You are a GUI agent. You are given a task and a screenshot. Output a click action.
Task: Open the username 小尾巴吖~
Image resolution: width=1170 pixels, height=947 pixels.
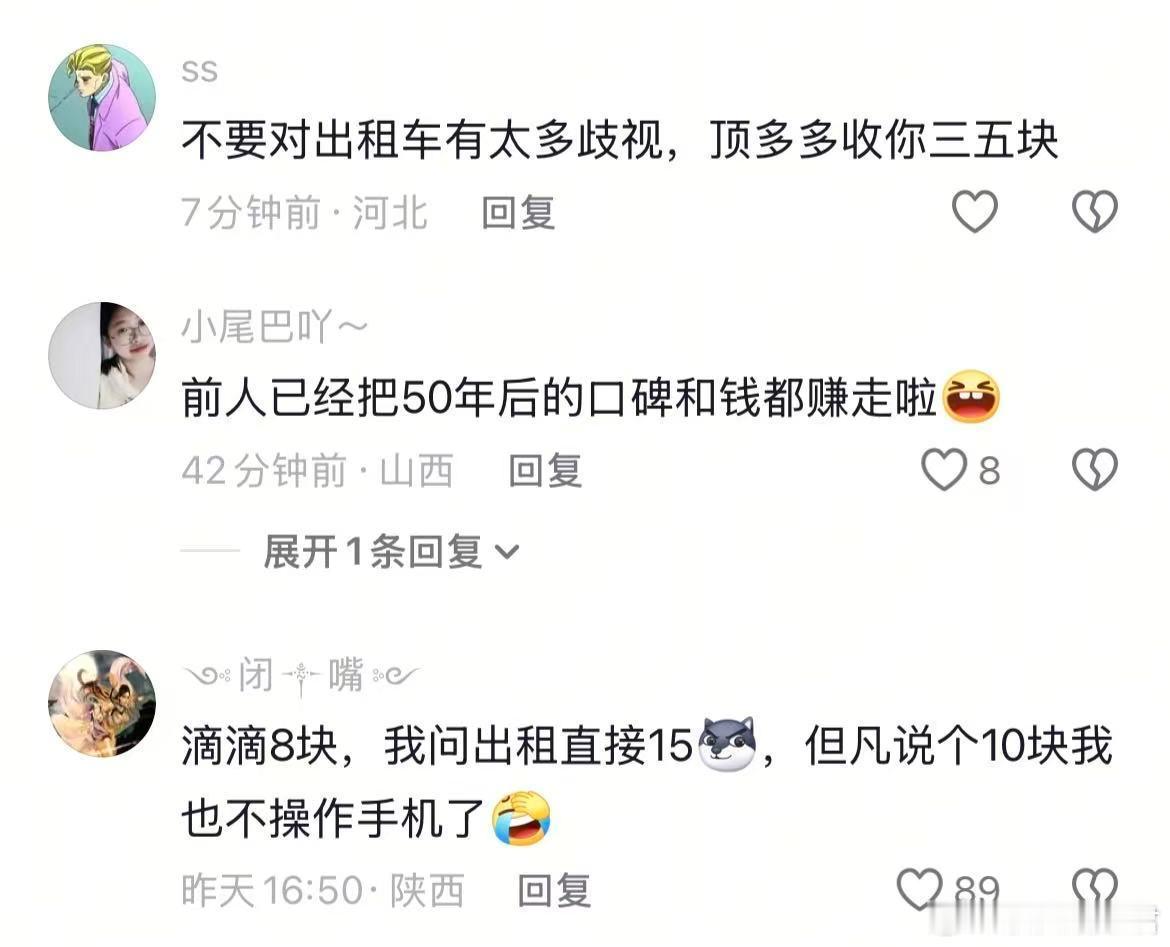274,328
